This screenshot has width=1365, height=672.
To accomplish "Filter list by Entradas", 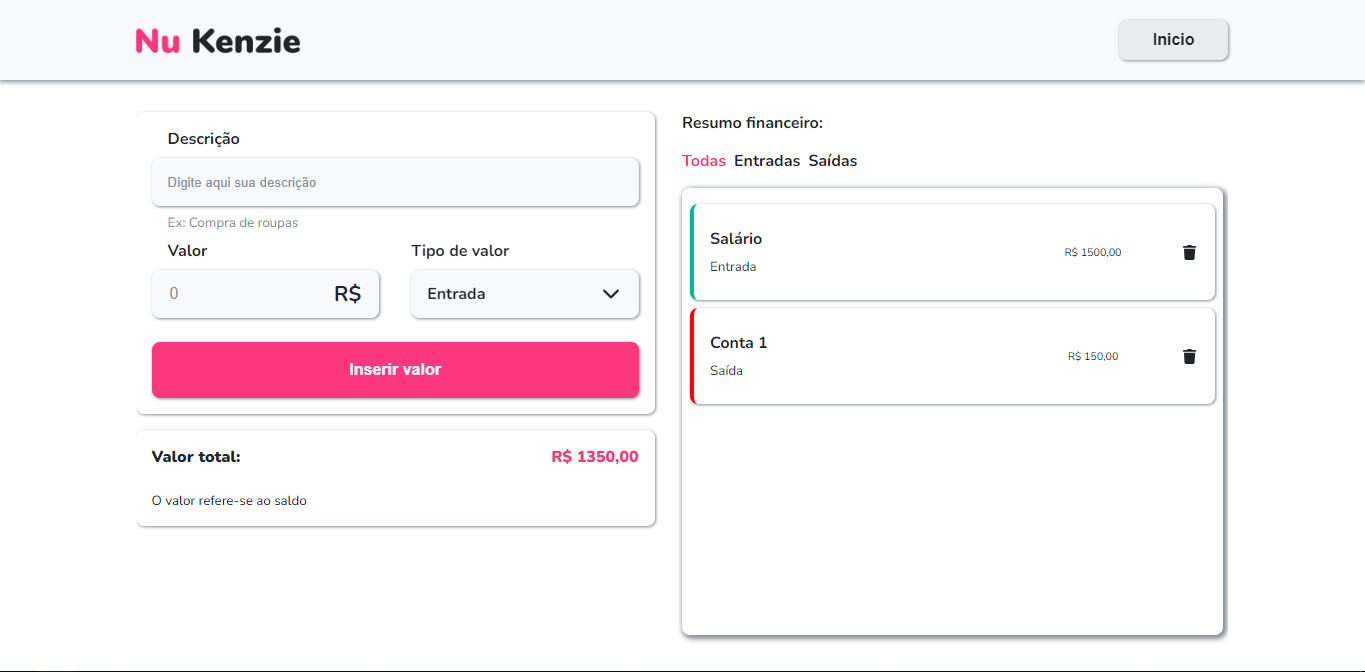I will pos(767,161).
